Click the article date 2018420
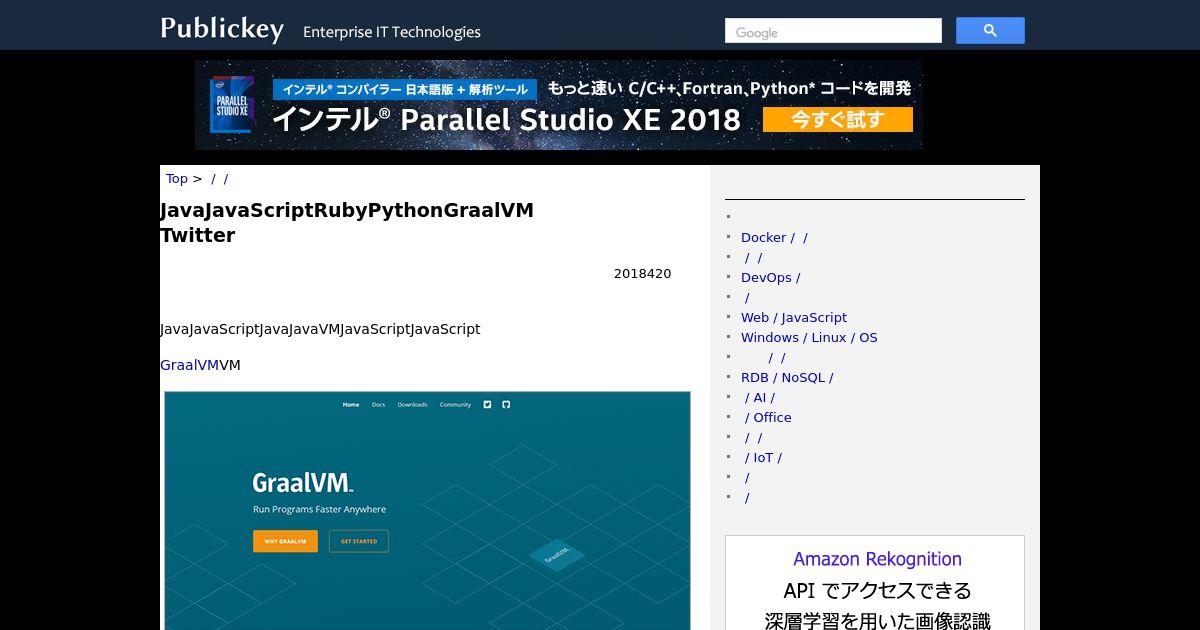The width and height of the screenshot is (1200, 630). tap(642, 273)
